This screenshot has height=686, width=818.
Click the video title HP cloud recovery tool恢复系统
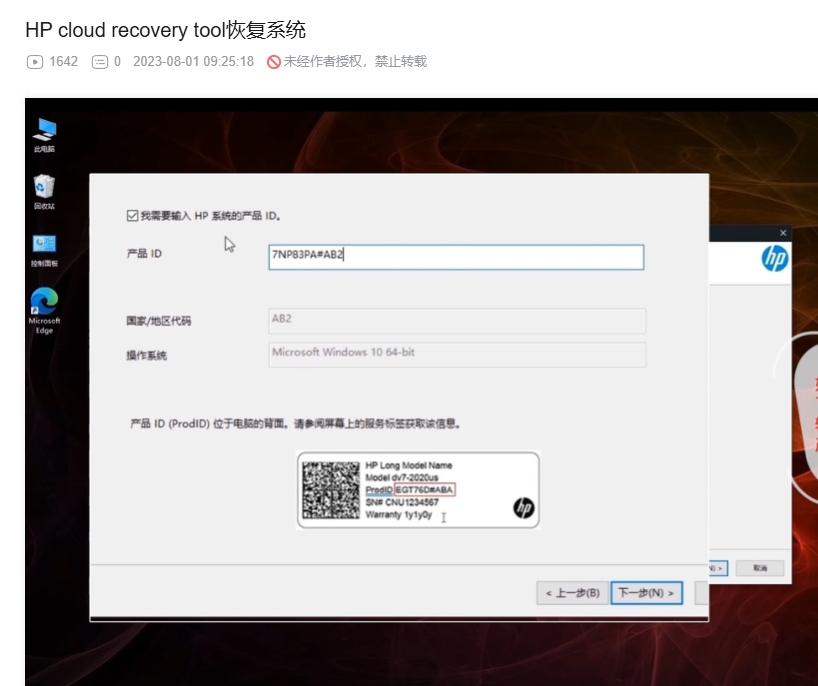pyautogui.click(x=165, y=30)
